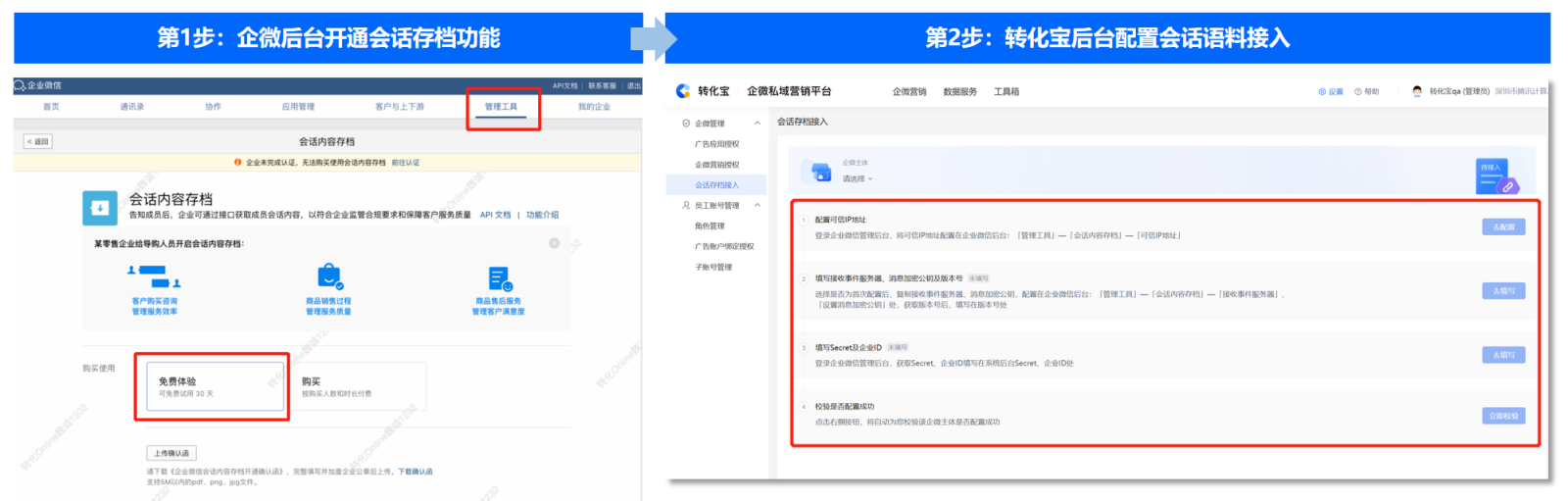Click the 企业微信 logo in WeCom header

click(37, 85)
